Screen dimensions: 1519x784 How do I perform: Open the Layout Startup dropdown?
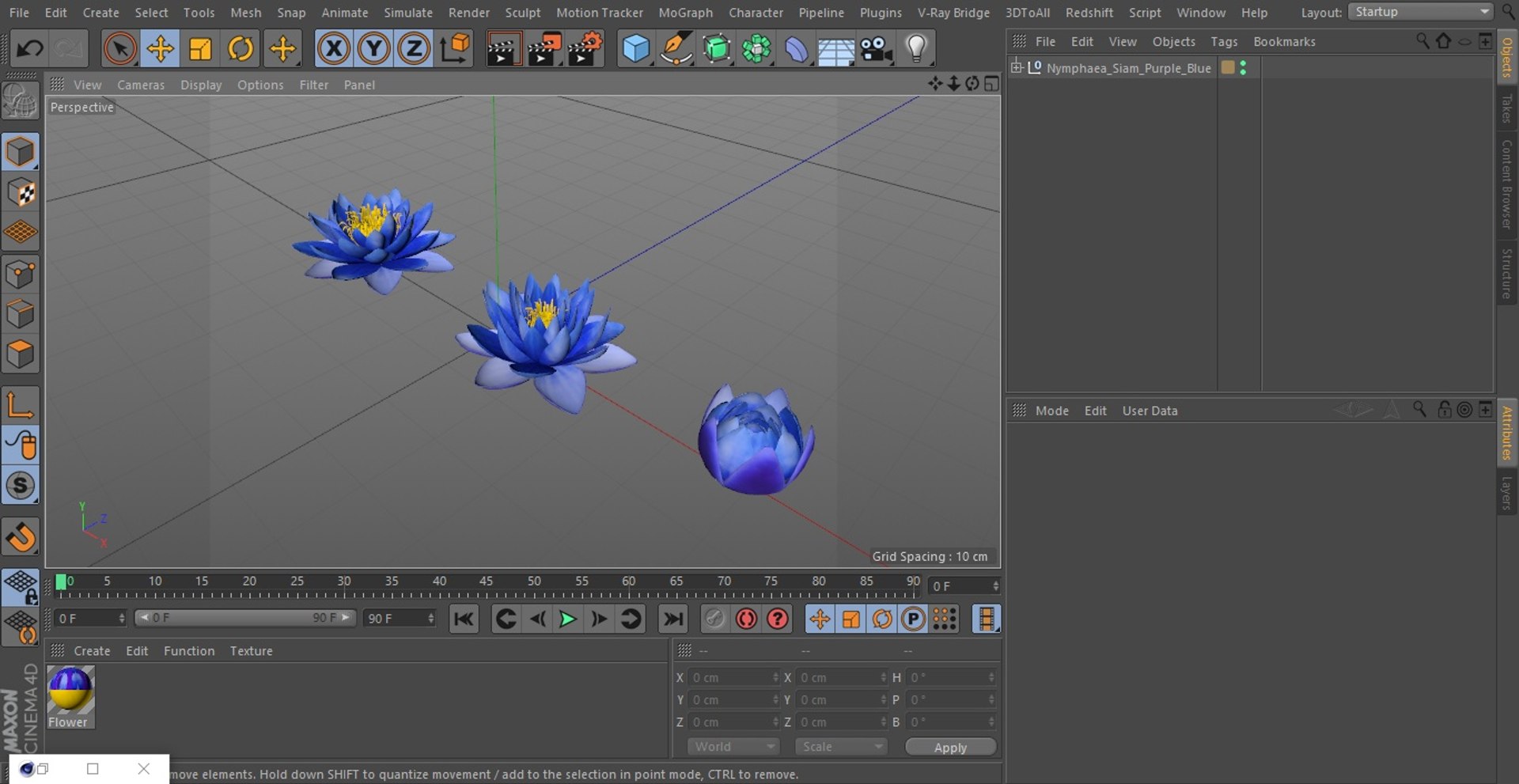tap(1421, 12)
